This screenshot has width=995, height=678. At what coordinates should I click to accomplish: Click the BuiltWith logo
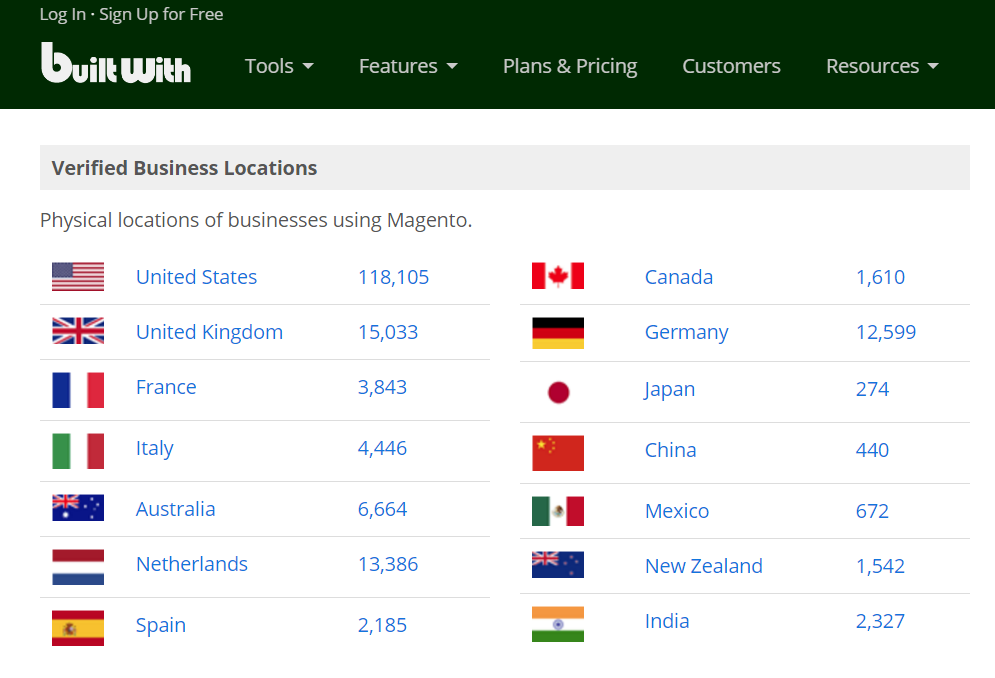[115, 63]
